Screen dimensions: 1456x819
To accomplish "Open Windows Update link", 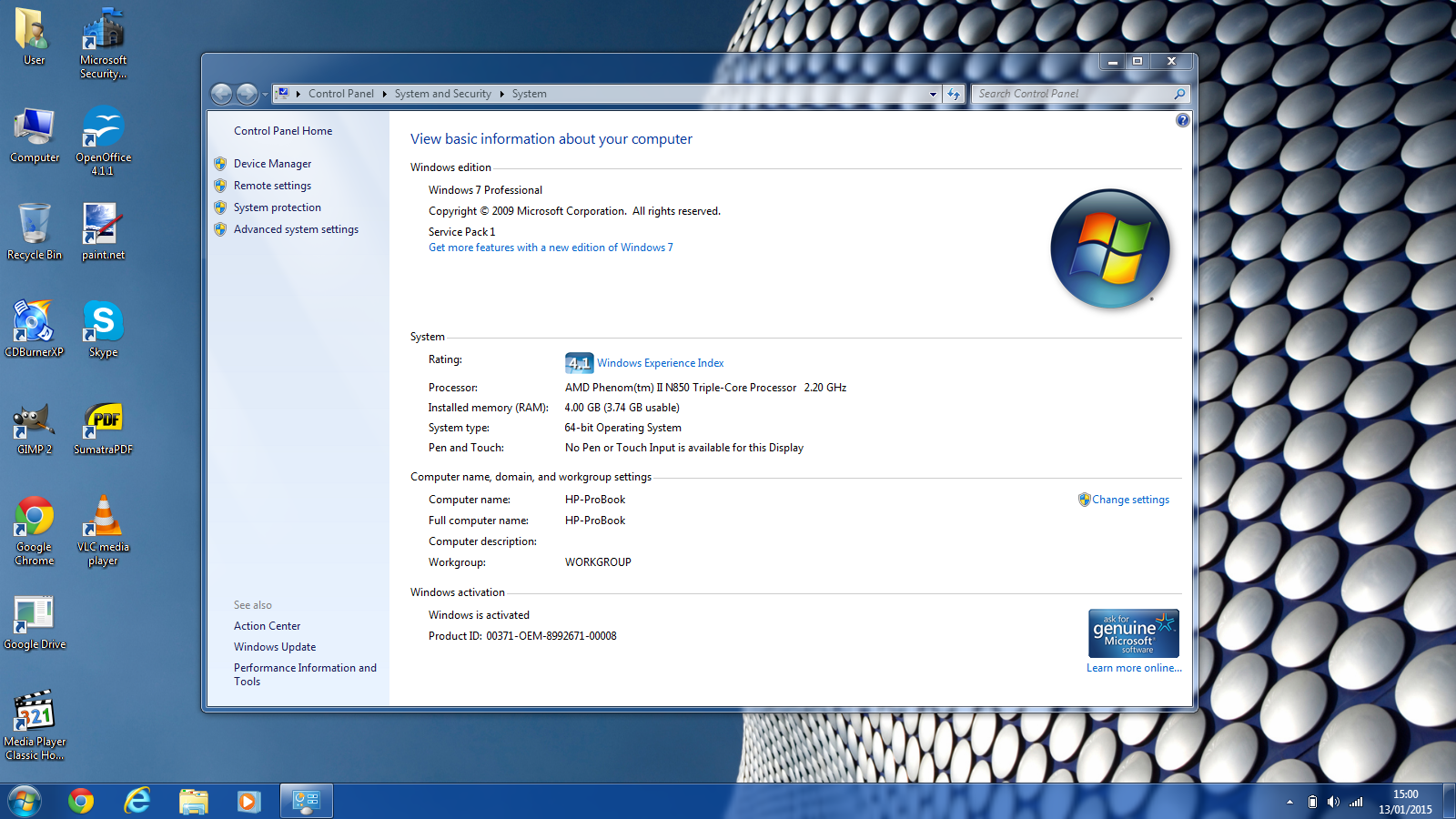I will click(275, 647).
